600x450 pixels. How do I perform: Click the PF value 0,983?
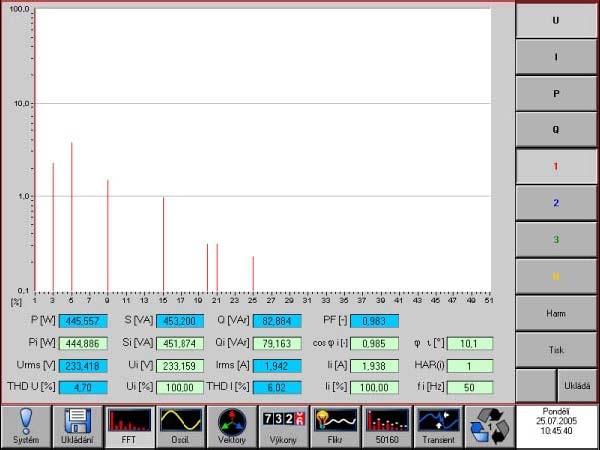(374, 321)
